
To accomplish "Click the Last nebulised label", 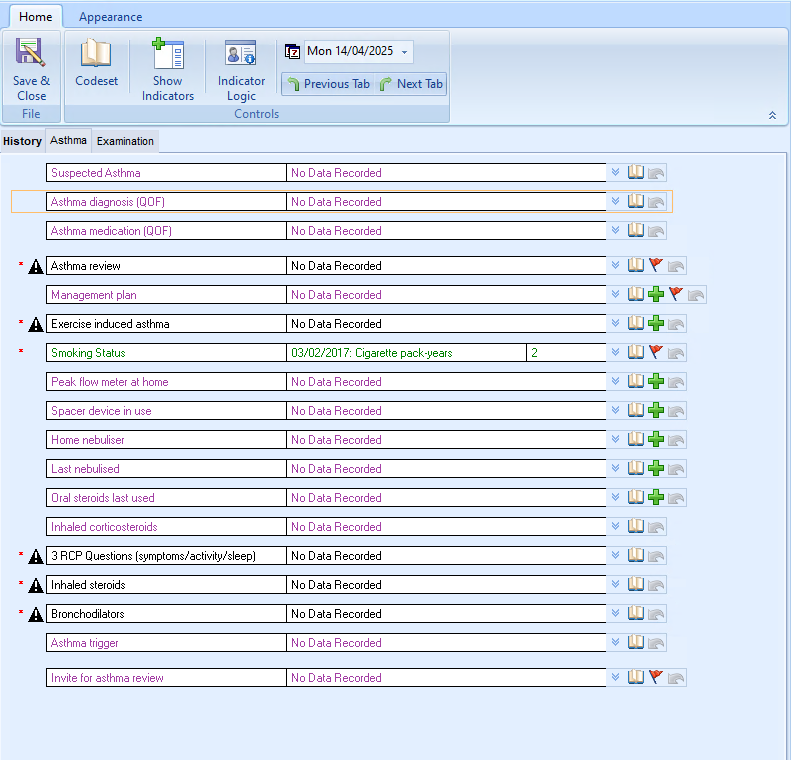I will click(85, 469).
